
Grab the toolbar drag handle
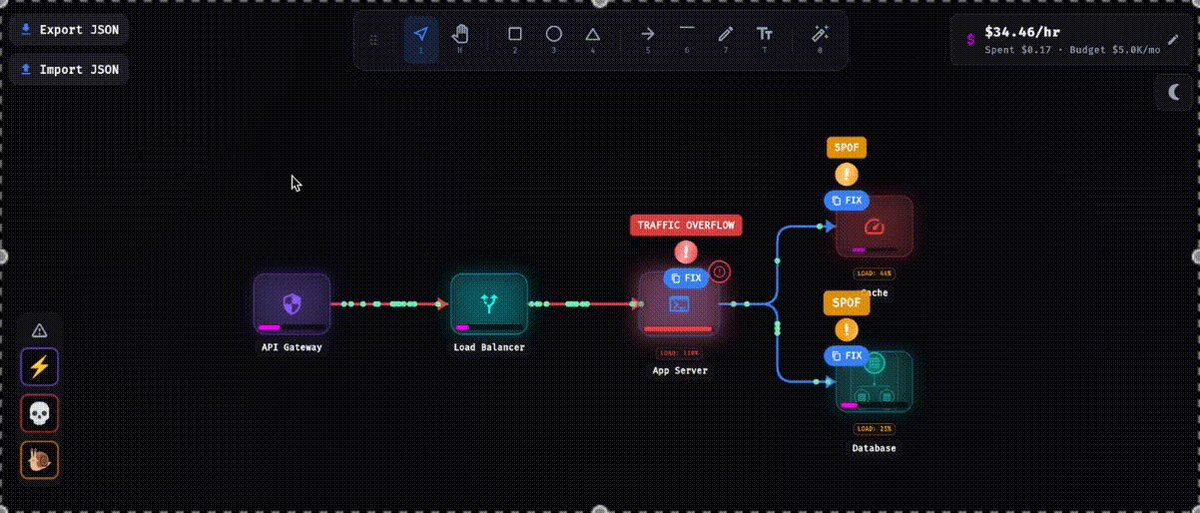[375, 40]
